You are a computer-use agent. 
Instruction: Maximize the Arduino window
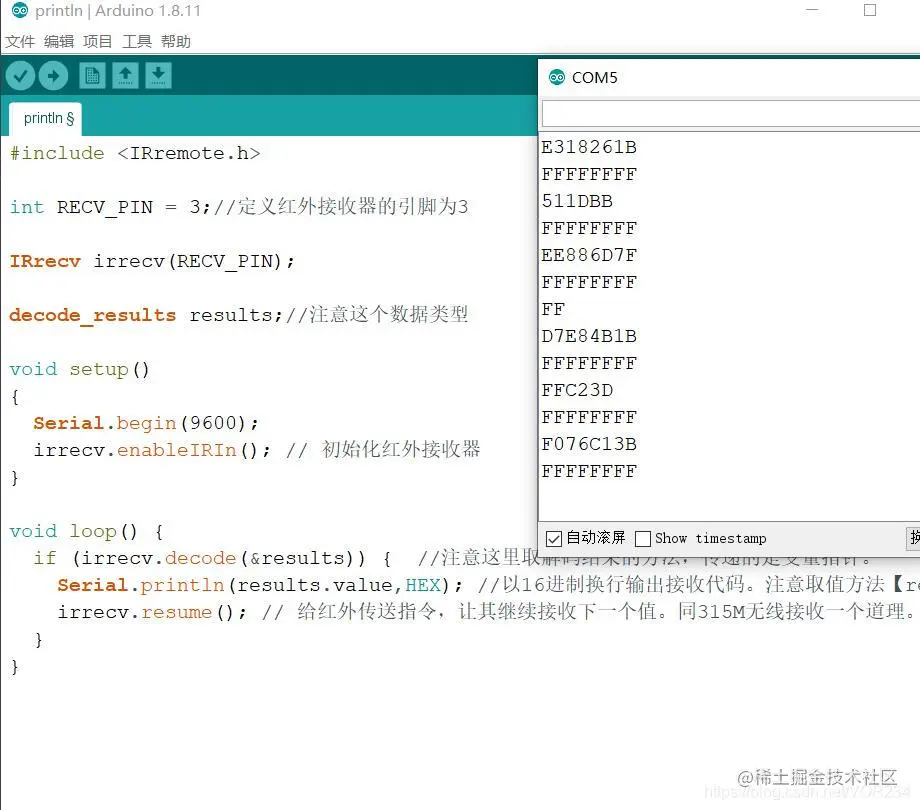870,10
